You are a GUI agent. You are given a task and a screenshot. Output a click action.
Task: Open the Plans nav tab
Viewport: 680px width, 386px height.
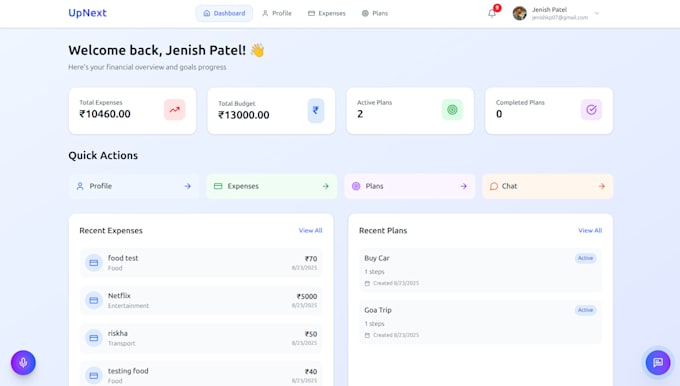[375, 13]
